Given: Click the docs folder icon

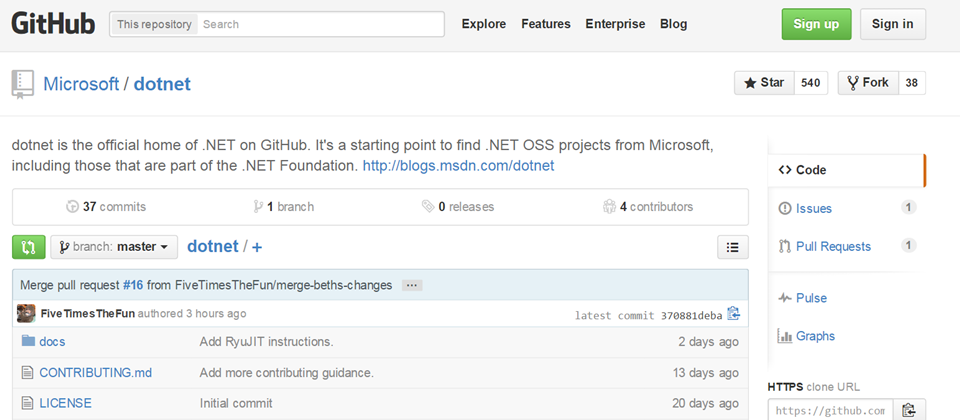Looking at the screenshot, I should coord(28,342).
